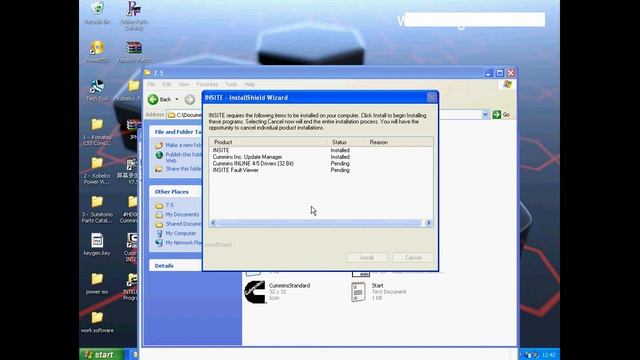
Task: Open the View menu in Explorer
Action: click(x=184, y=84)
